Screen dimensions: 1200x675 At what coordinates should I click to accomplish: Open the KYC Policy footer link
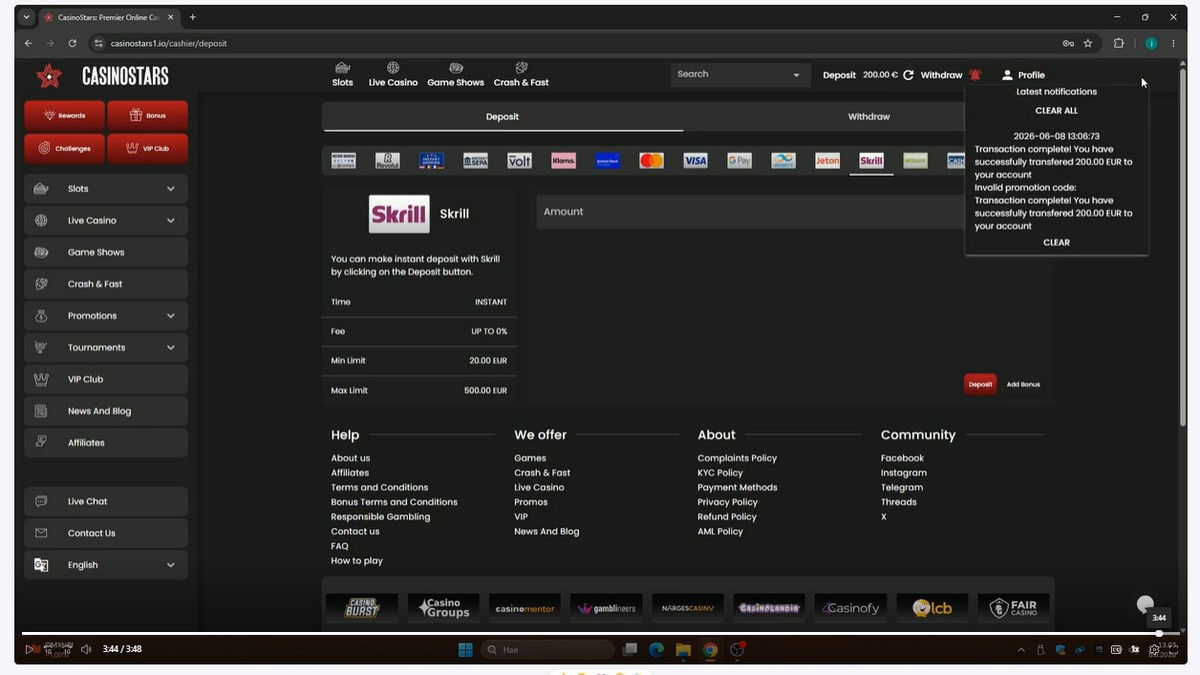click(x=720, y=473)
